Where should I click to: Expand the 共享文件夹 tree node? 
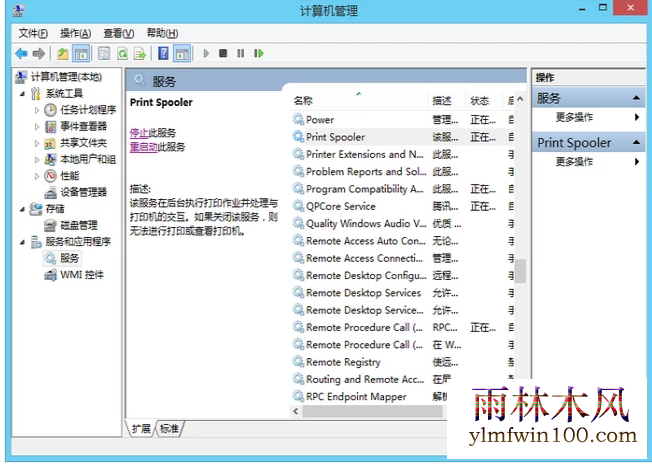[37, 143]
